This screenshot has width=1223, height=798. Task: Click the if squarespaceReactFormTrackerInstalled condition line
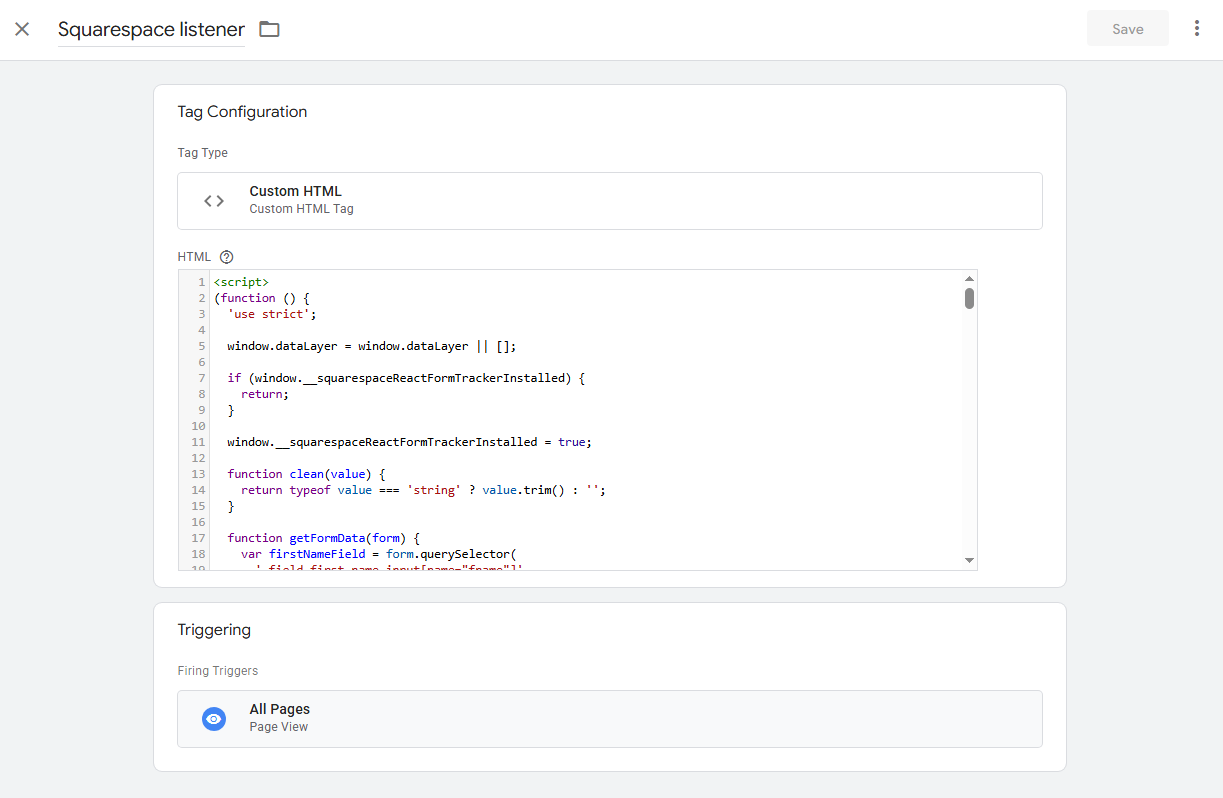(x=405, y=378)
